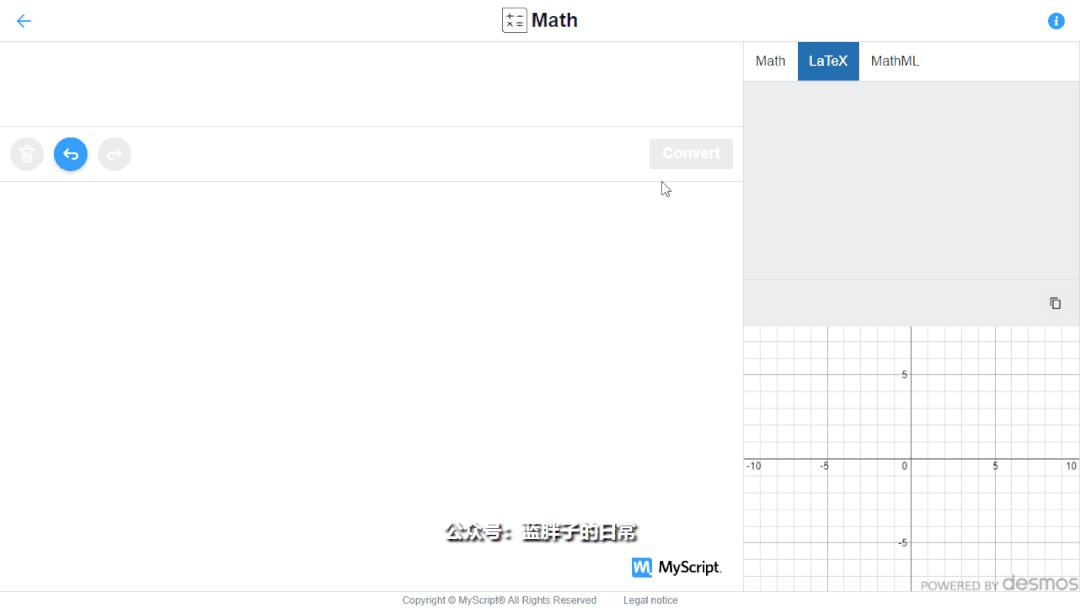Copy the output to clipboard
The image size is (1080, 608).
[x=1055, y=303]
